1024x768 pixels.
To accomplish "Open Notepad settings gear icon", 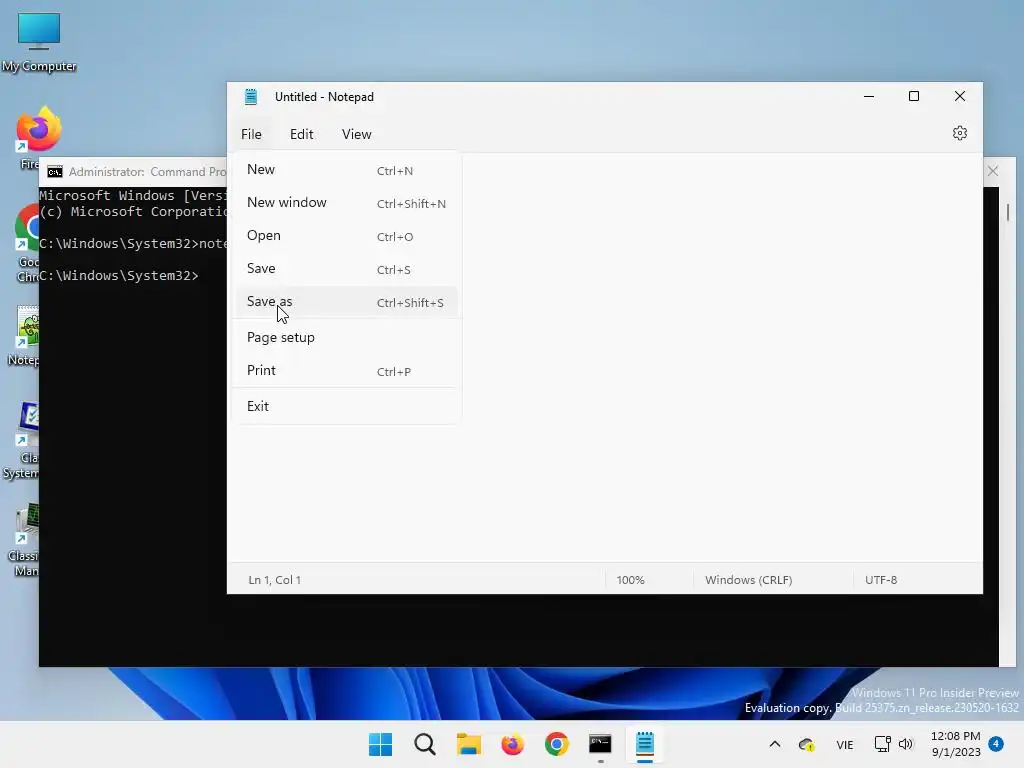I will coord(959,133).
